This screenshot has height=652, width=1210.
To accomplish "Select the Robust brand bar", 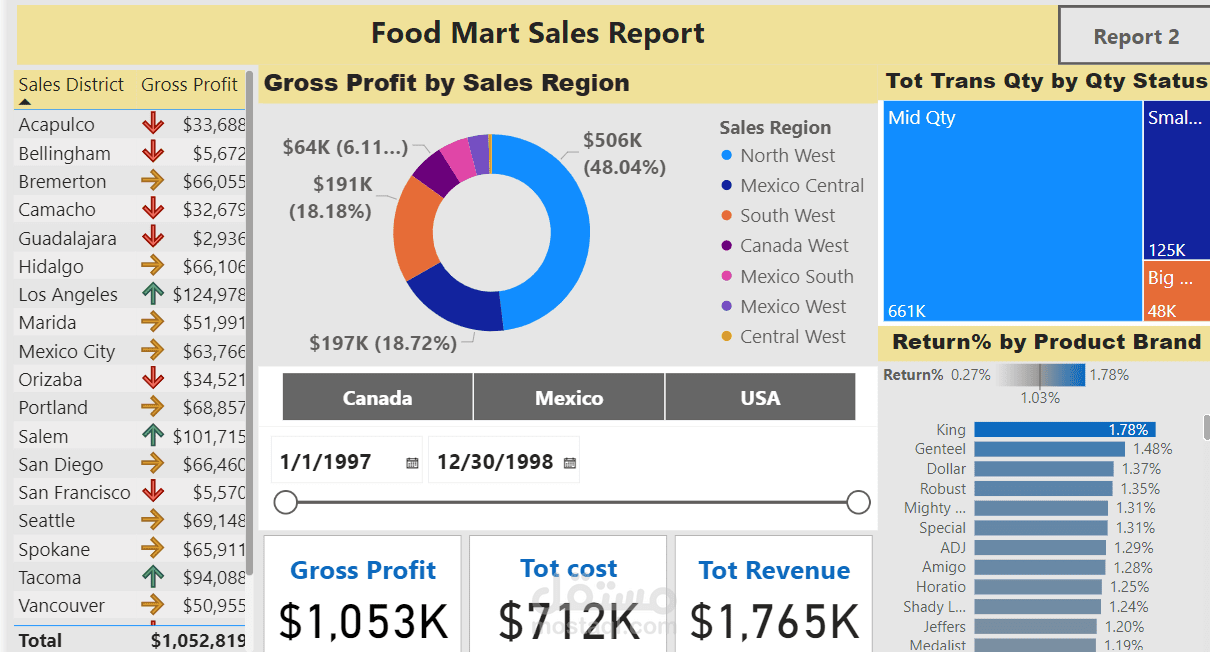I will point(1043,488).
